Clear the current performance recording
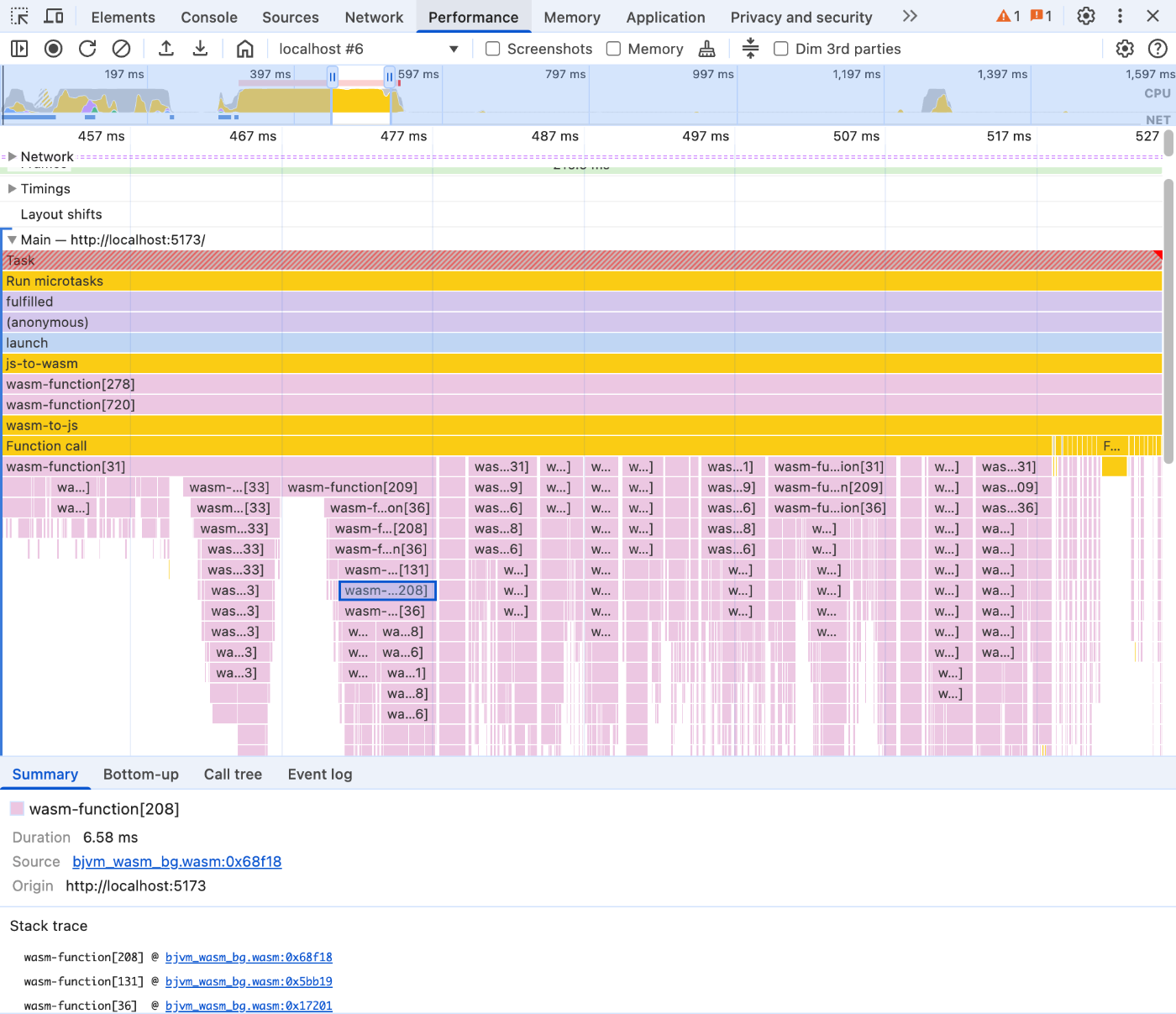 [121, 48]
